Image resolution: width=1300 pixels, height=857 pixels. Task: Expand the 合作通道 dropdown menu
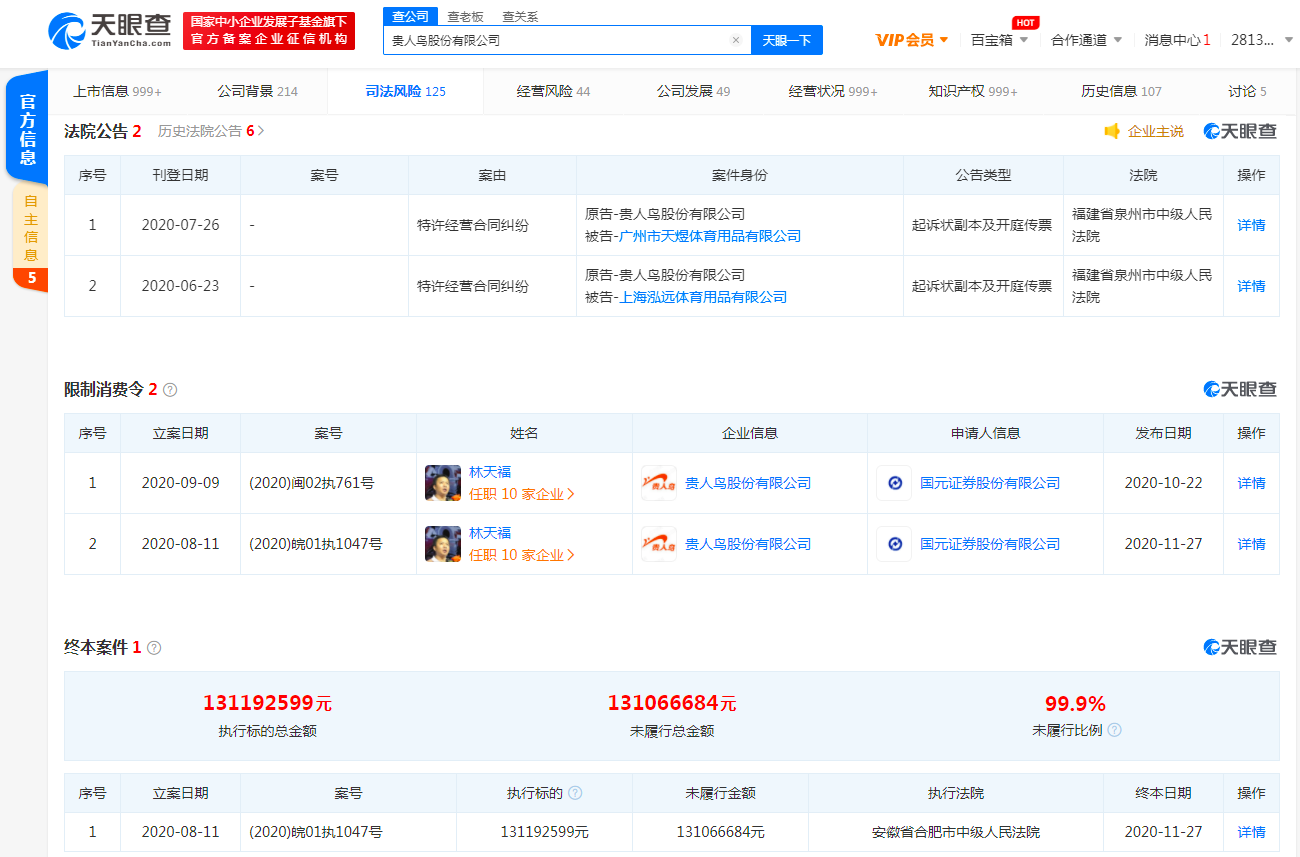click(1086, 40)
